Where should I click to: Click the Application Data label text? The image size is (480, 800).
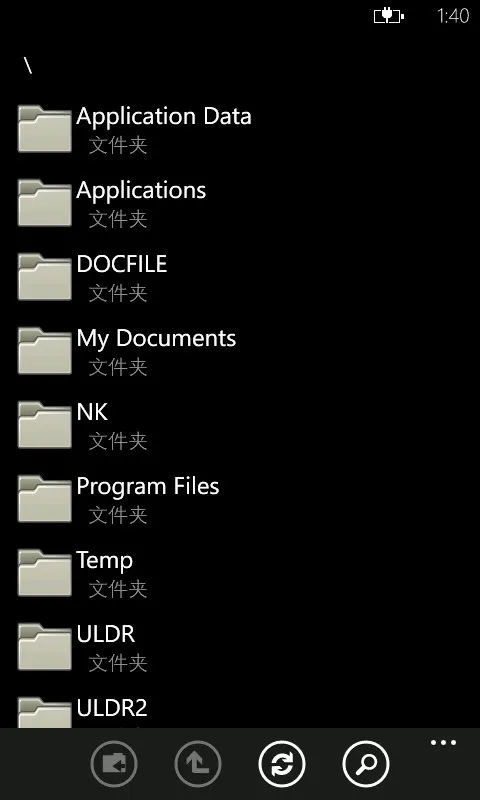click(x=164, y=117)
